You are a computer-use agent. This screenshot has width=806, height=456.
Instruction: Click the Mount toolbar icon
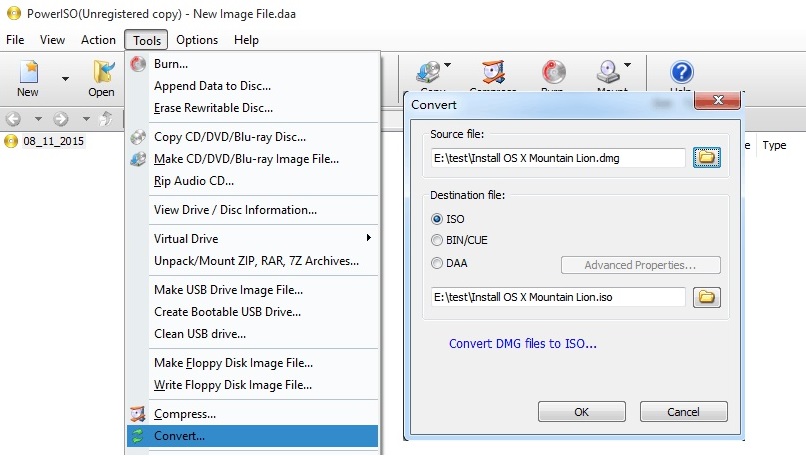(x=608, y=72)
